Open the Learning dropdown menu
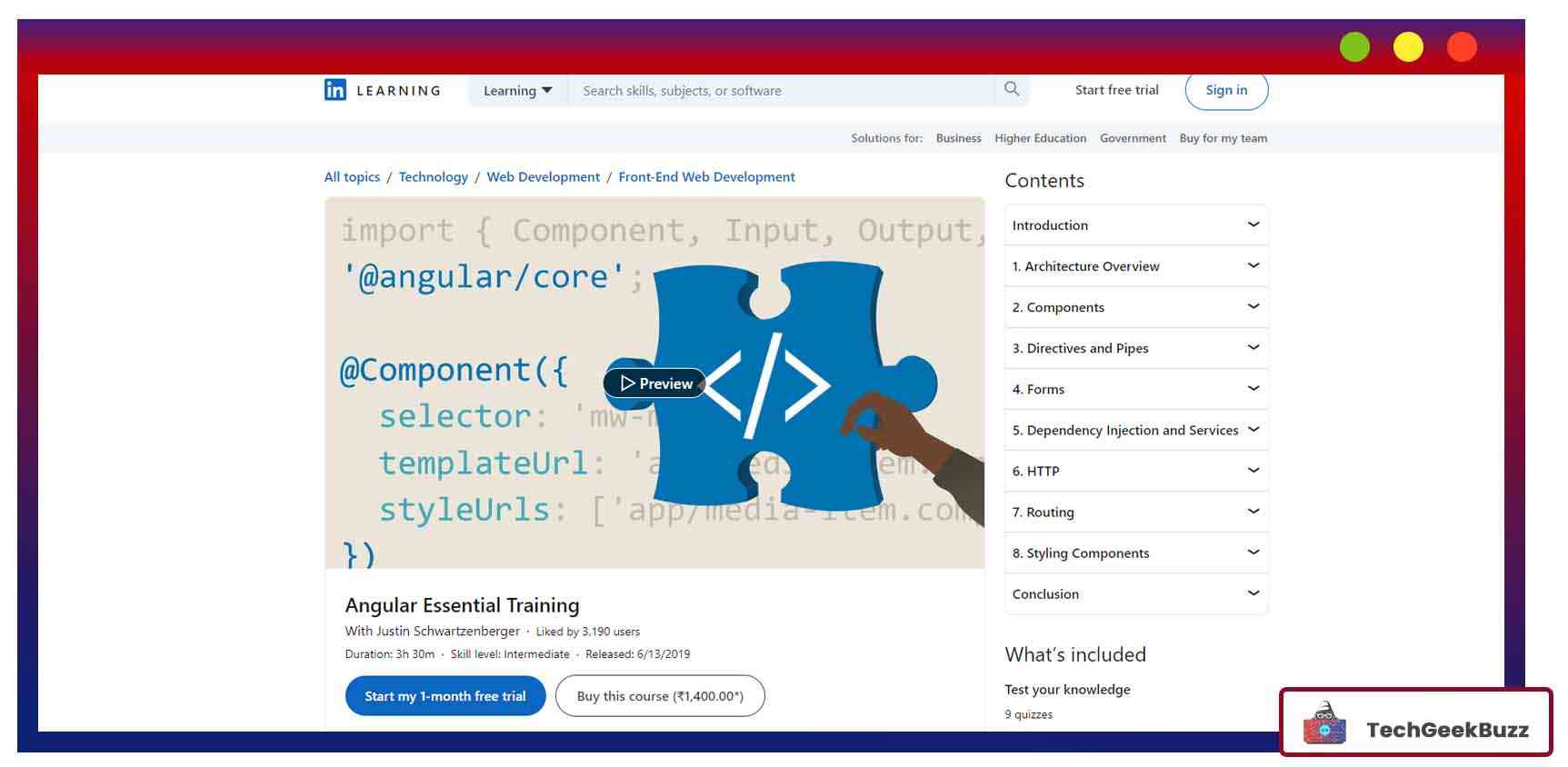The height and width of the screenshot is (767, 1568). (x=517, y=91)
